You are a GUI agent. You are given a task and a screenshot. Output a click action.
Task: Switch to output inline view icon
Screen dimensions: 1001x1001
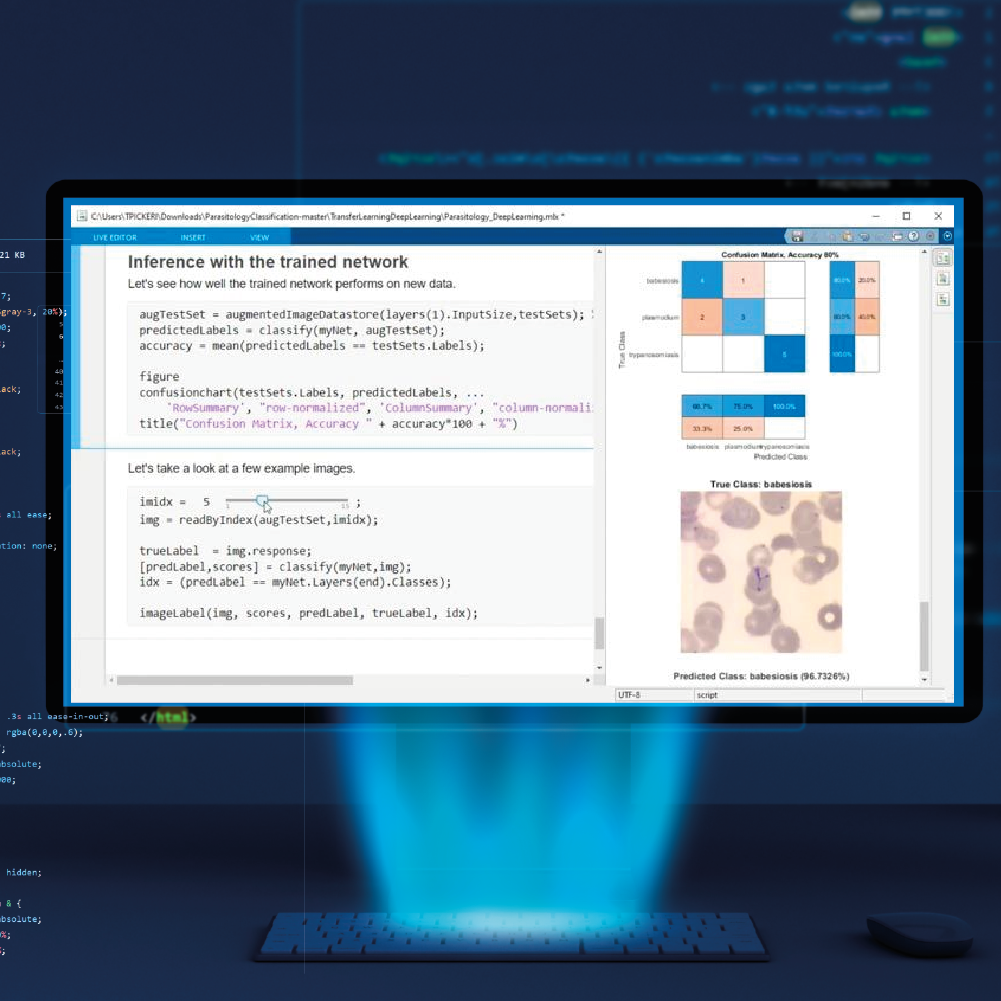(942, 279)
